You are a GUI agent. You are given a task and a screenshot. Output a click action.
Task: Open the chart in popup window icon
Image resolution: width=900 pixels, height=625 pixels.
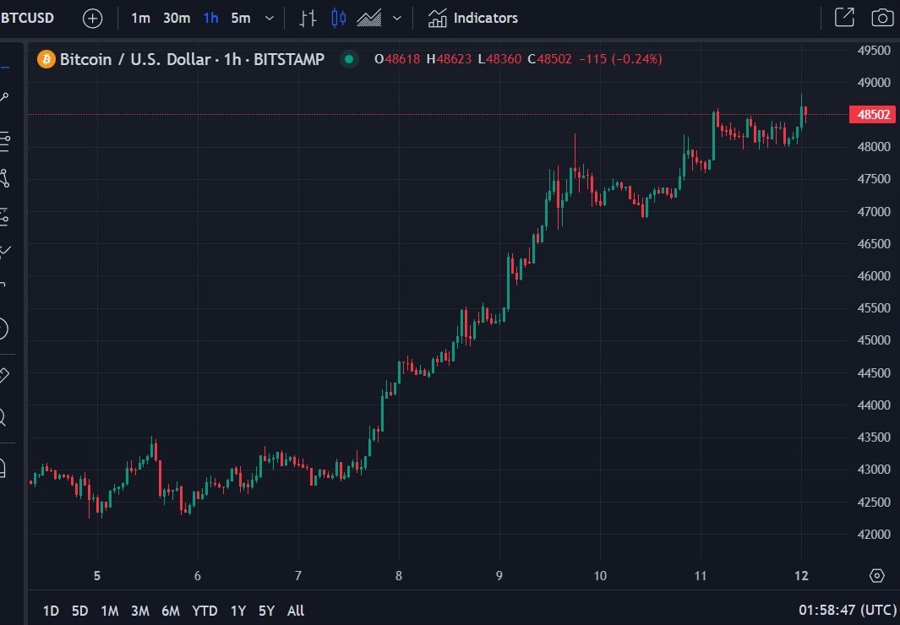tap(844, 18)
